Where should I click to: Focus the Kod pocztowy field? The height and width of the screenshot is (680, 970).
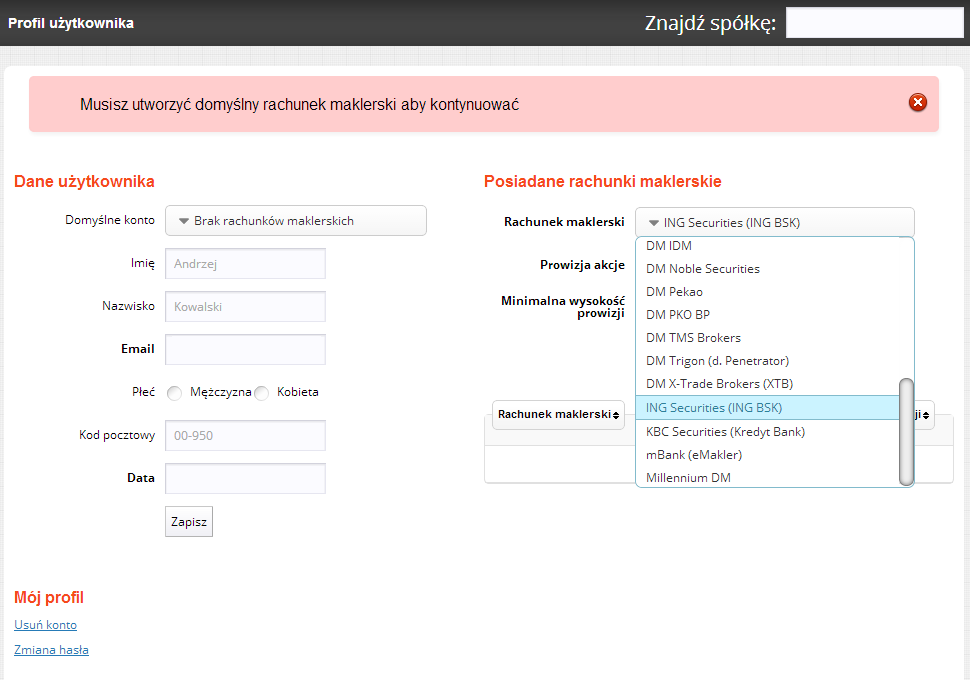pos(245,436)
